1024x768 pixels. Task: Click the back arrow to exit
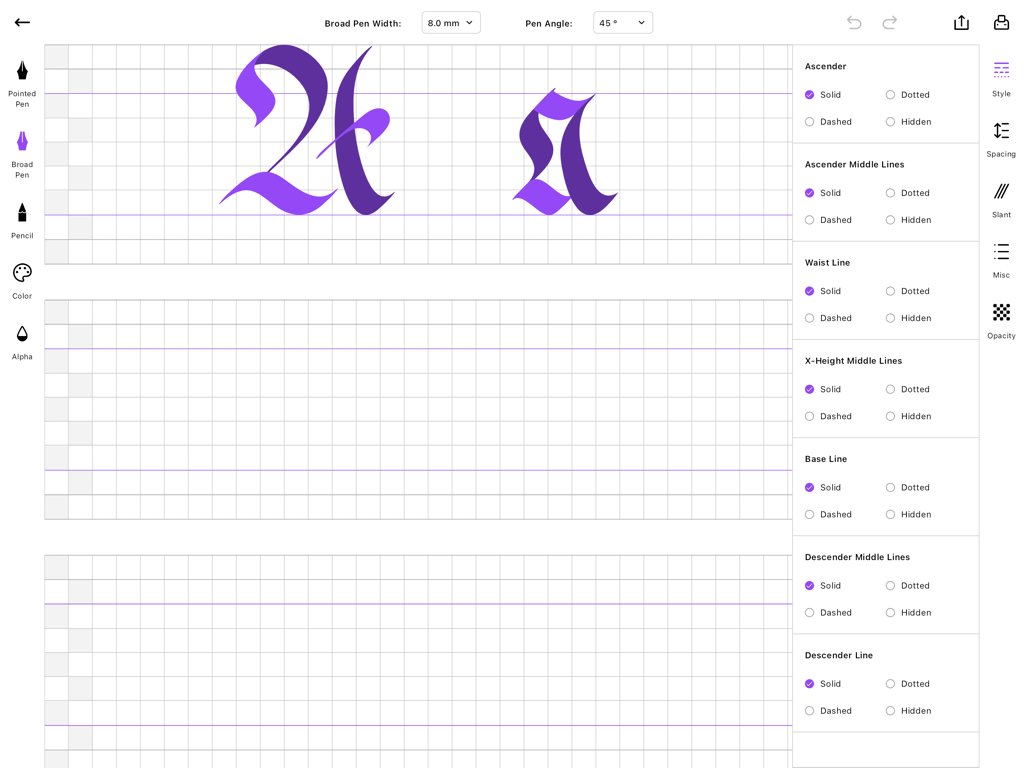click(x=21, y=22)
